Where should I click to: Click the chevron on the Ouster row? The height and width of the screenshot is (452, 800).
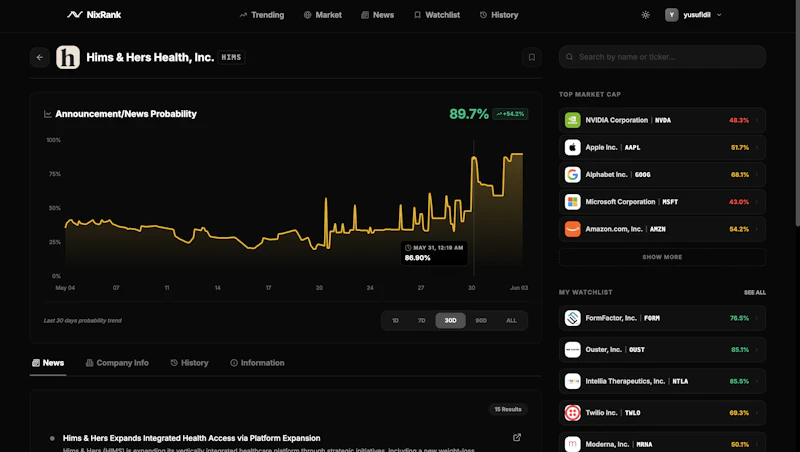tap(757, 349)
